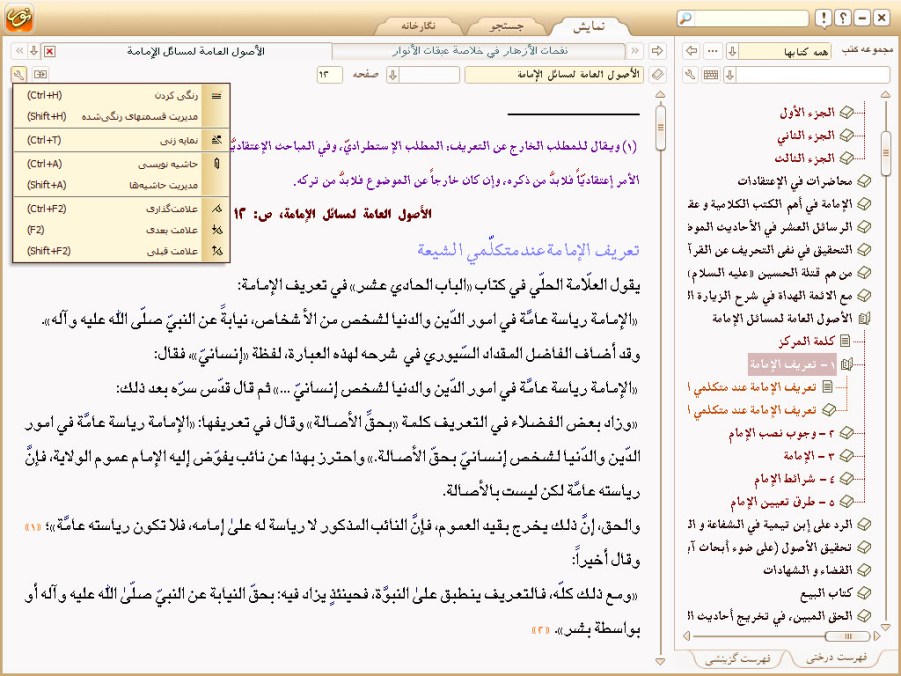Viewport: 901px width, 676px height.
Task: Choose علامت‌گذاری (Ctrl+F2) menu item
Action: pyautogui.click(x=121, y=209)
